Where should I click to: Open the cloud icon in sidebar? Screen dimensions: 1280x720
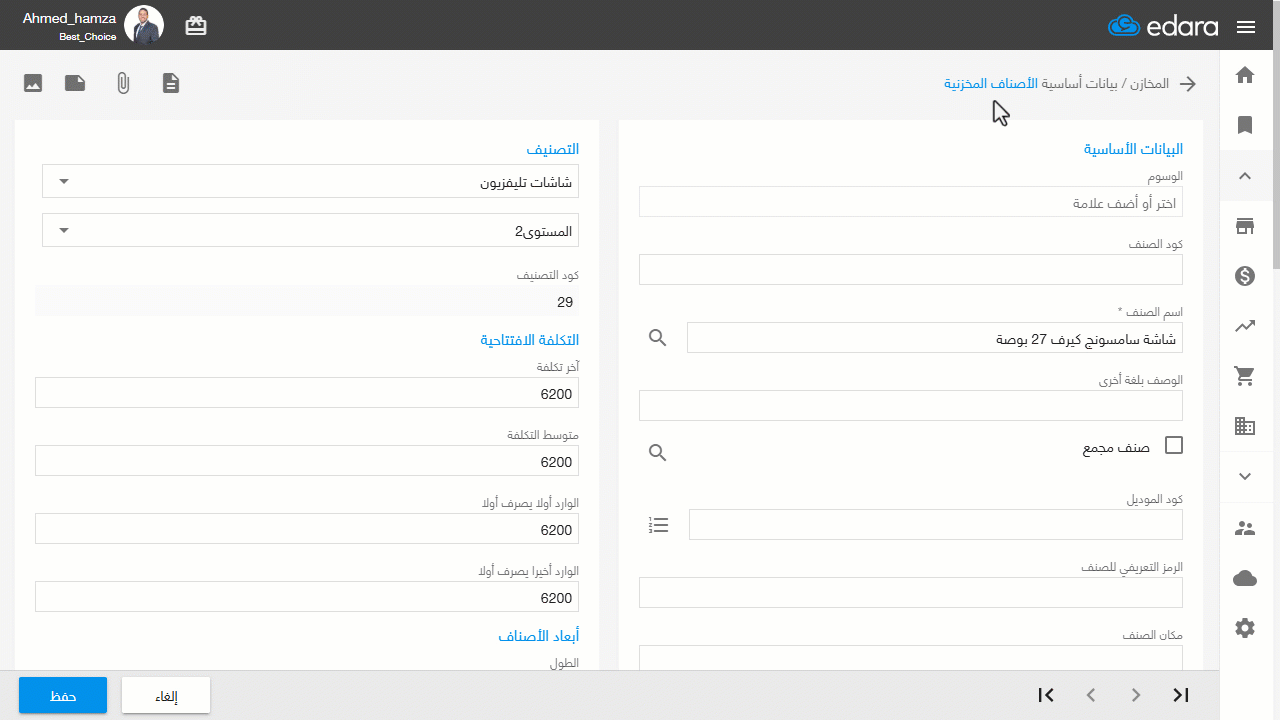[x=1245, y=578]
